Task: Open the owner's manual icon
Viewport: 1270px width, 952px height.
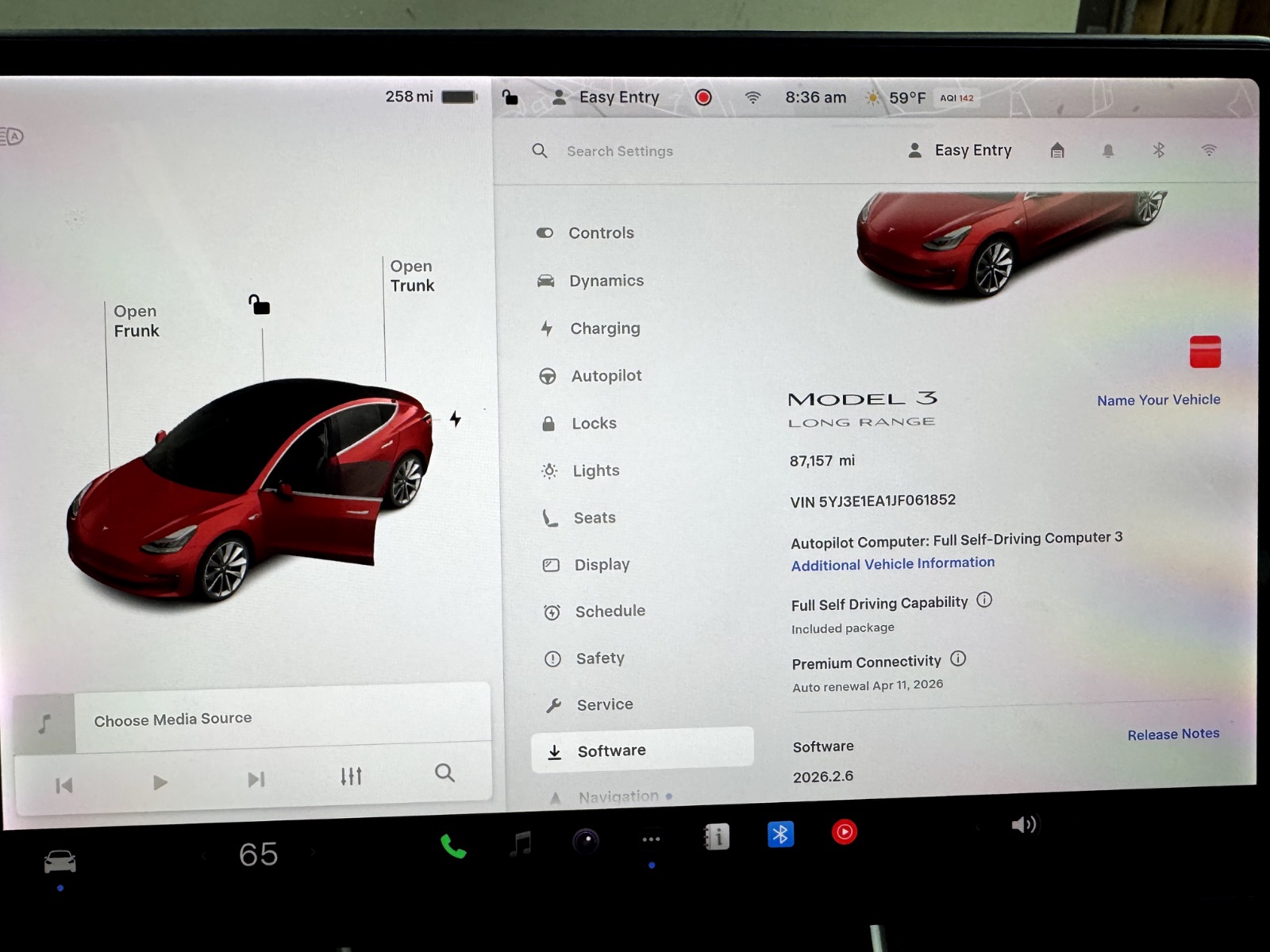Action: click(716, 837)
